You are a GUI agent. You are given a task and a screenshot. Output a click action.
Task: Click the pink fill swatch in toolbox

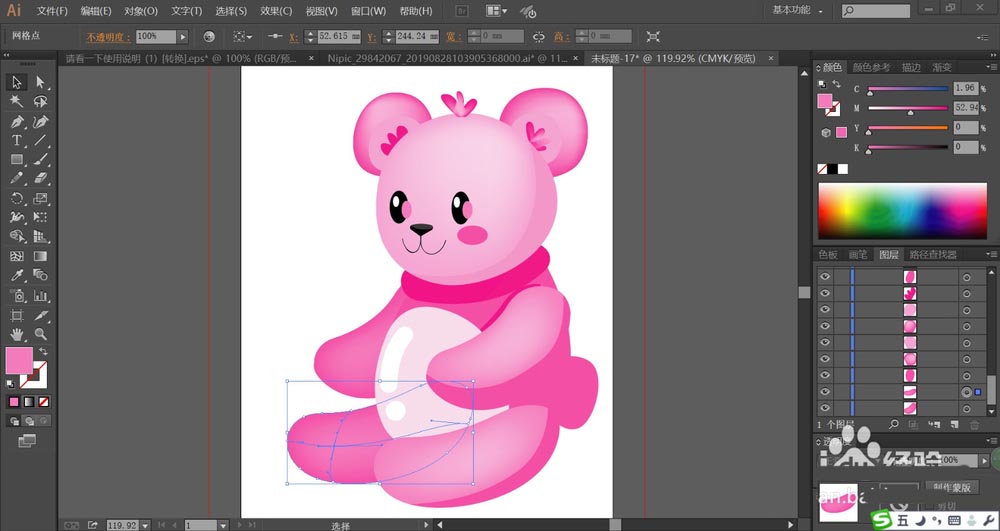pyautogui.click(x=18, y=361)
